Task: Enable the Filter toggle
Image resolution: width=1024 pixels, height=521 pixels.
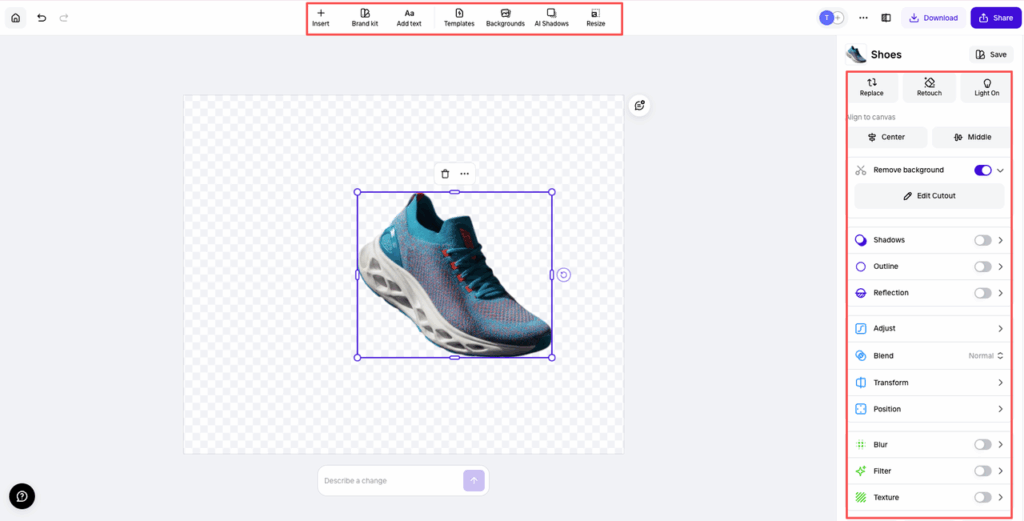Action: pos(983,471)
